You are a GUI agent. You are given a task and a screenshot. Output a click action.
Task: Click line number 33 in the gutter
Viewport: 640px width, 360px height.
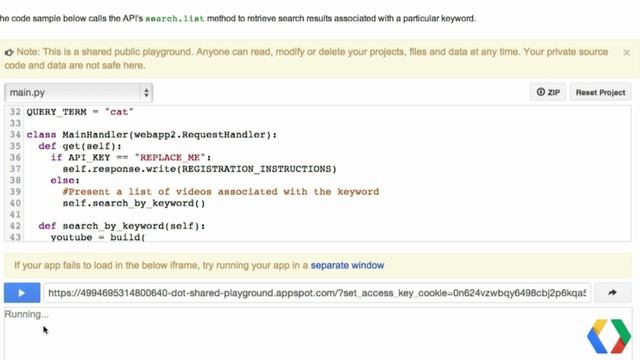pyautogui.click(x=15, y=123)
